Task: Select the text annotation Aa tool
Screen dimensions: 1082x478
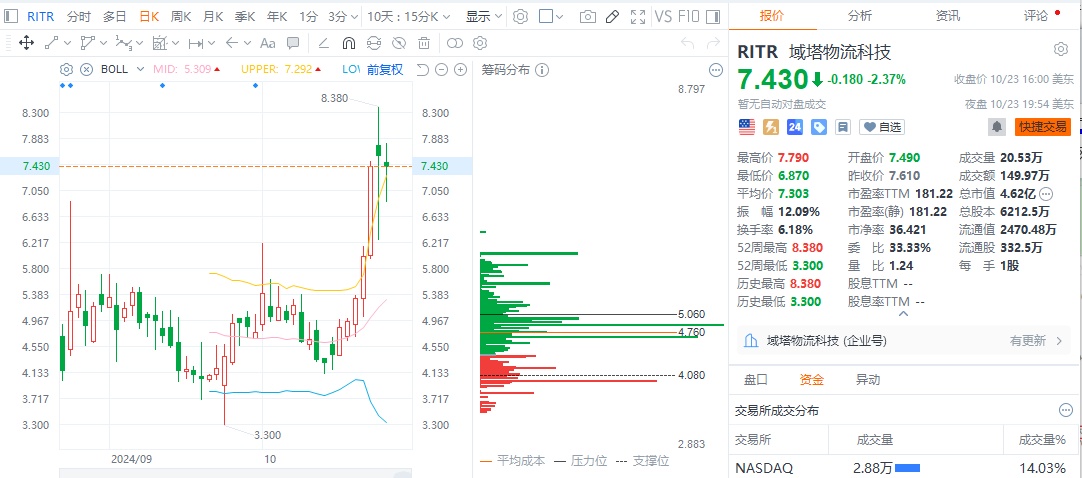Action: click(267, 43)
